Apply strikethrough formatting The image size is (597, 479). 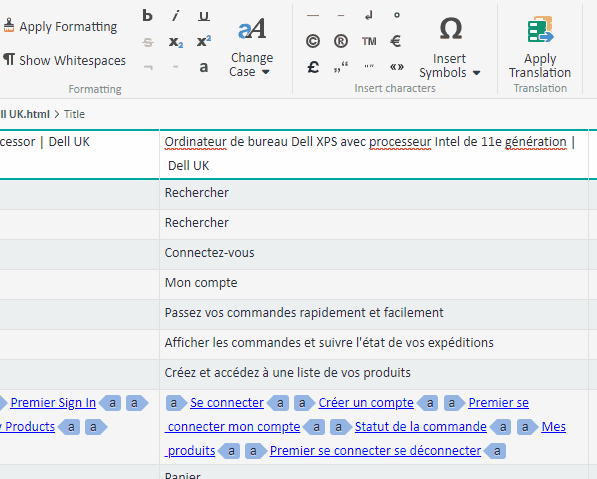coord(148,42)
